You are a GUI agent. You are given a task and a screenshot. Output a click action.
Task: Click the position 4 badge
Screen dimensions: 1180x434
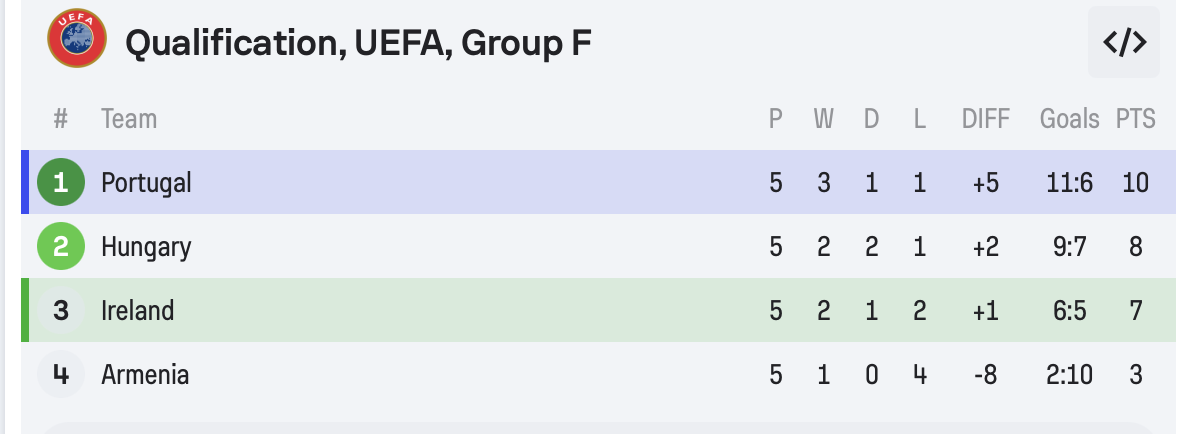(61, 374)
